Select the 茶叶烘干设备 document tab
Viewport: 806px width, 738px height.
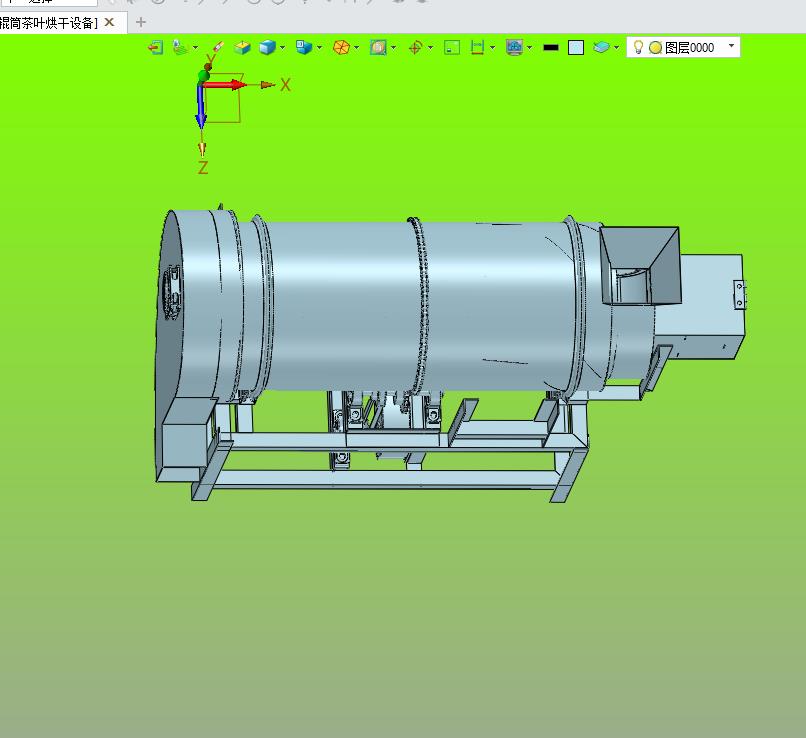pyautogui.click(x=49, y=23)
